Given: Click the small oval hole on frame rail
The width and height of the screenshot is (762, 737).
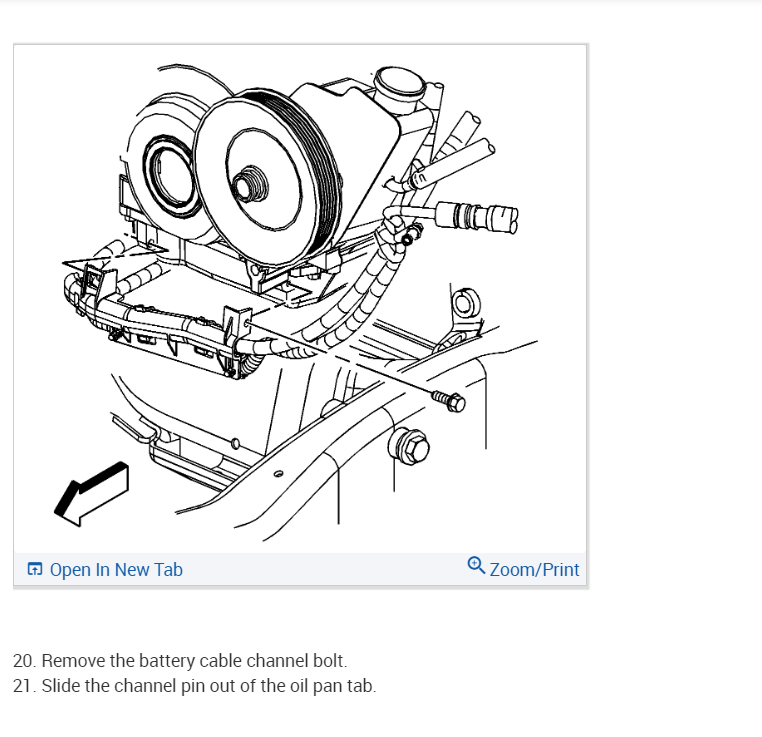Looking at the screenshot, I should point(278,473).
